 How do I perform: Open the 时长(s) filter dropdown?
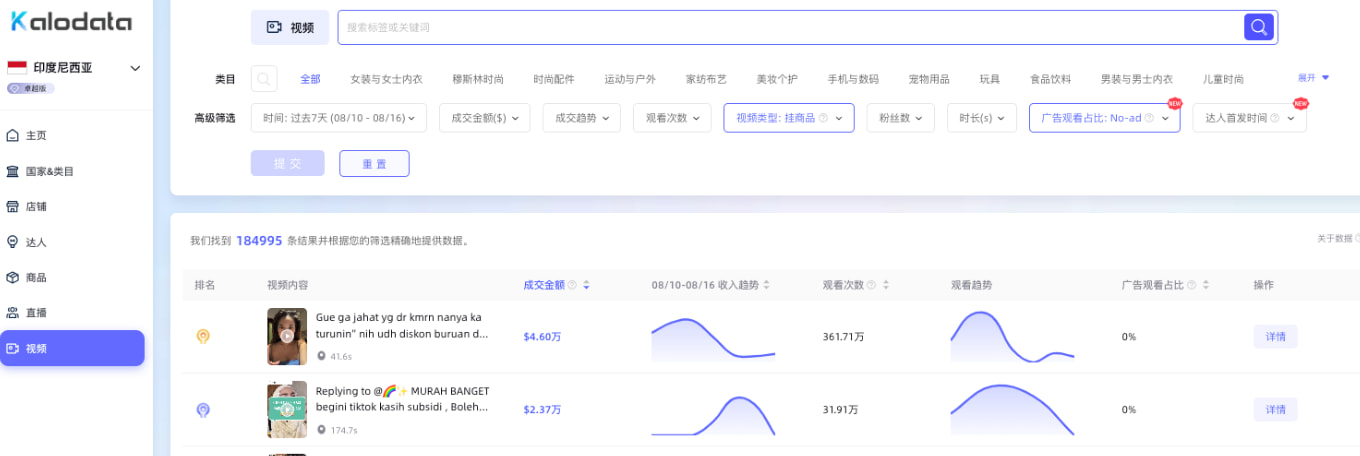click(x=982, y=118)
